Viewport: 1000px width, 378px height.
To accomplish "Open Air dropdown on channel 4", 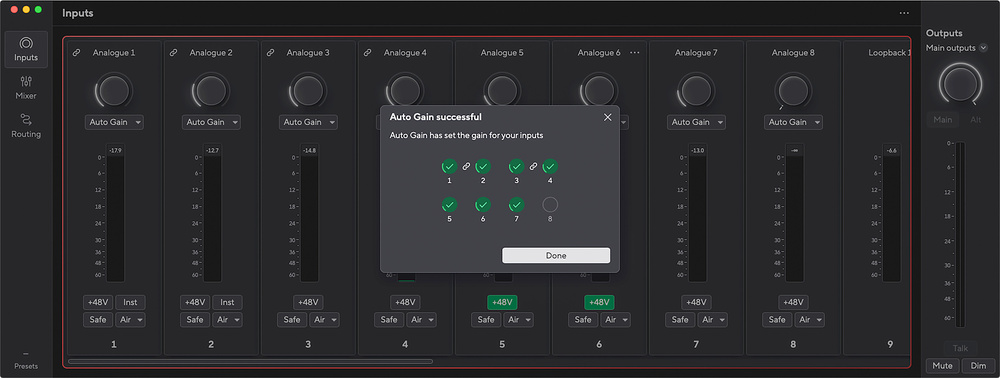I will click(422, 319).
